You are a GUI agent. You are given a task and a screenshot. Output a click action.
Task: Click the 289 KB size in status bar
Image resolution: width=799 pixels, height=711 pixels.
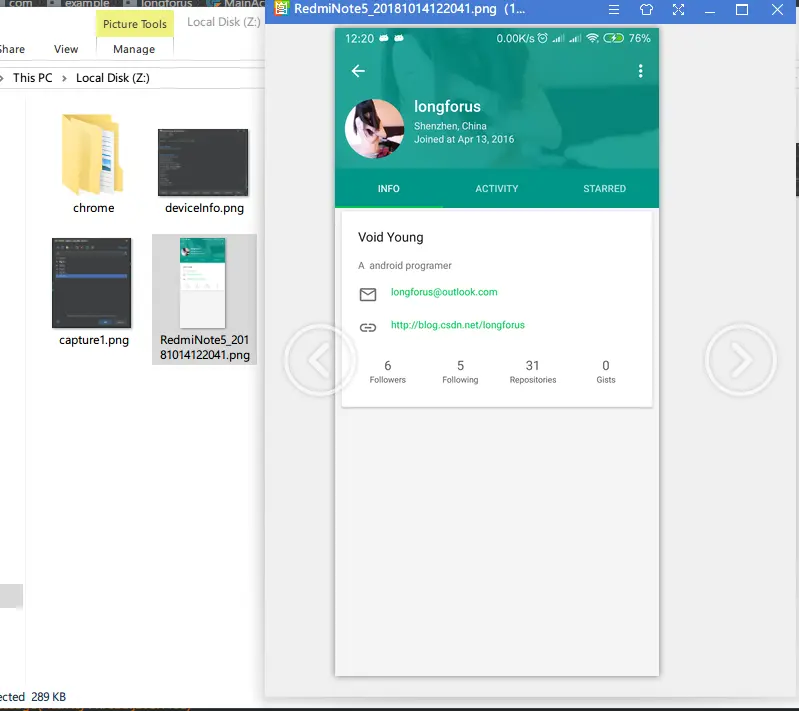[x=48, y=697]
